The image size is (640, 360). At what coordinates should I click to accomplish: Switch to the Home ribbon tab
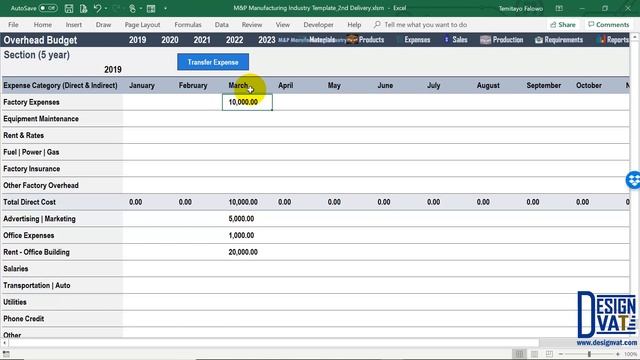[x=42, y=24]
